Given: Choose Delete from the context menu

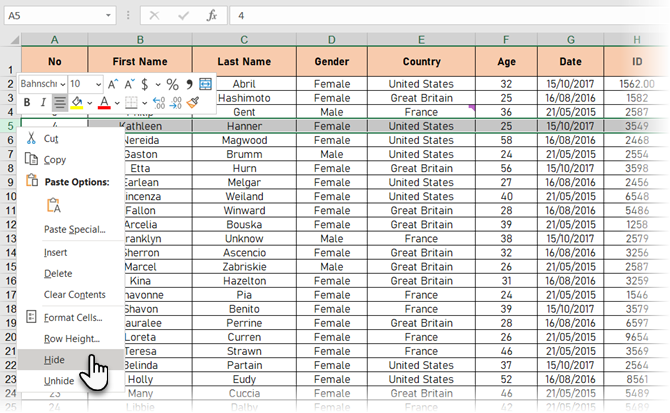Looking at the screenshot, I should (71, 273).
